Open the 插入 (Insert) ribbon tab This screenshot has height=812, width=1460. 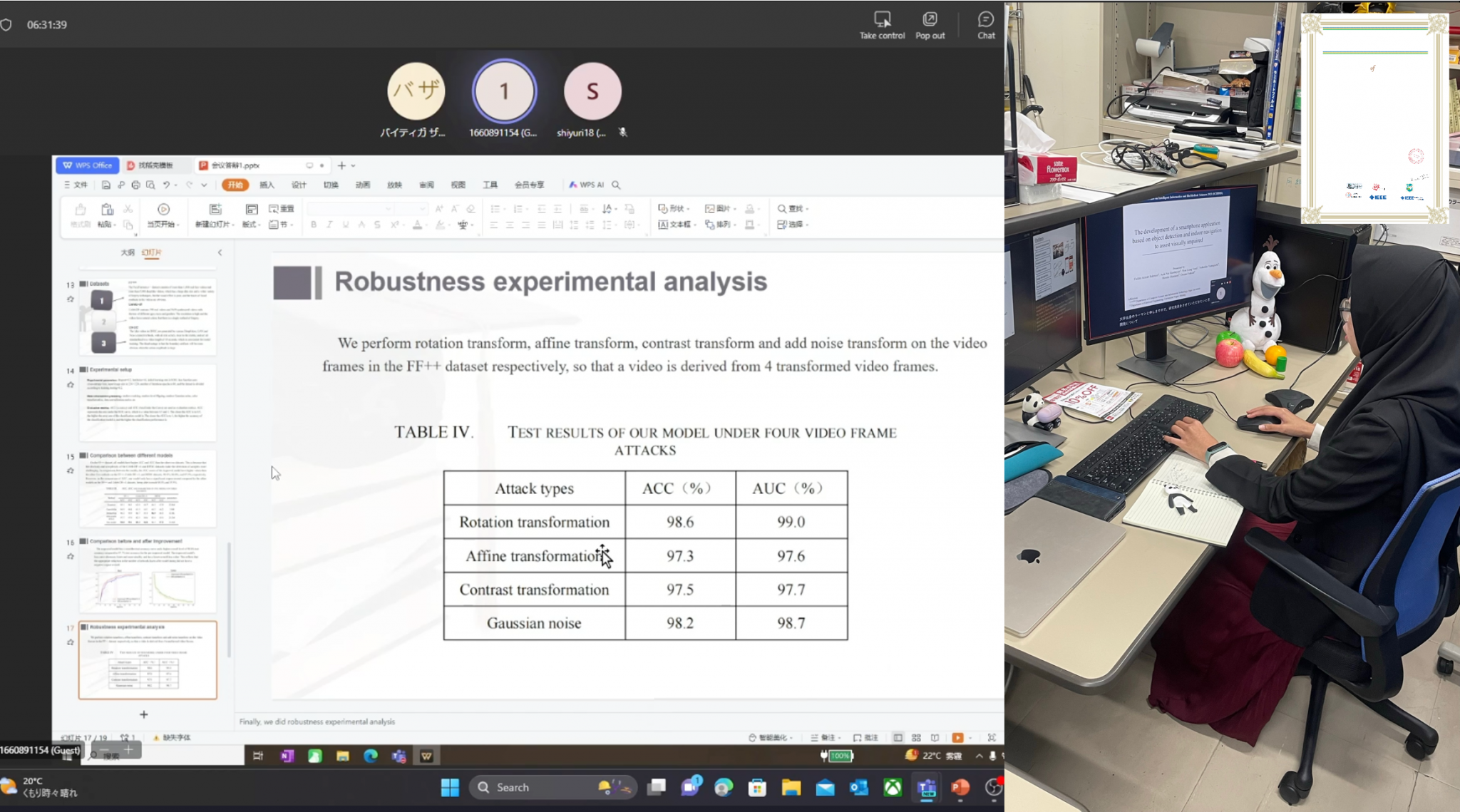(267, 185)
